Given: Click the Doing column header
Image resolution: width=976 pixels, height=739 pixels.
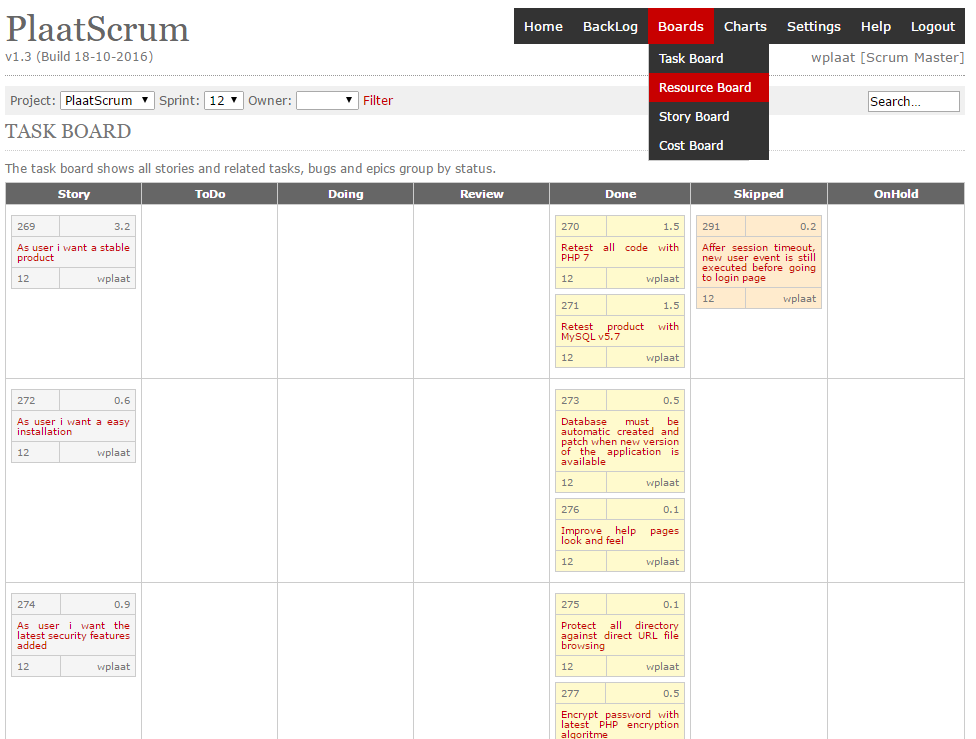Looking at the screenshot, I should point(345,194).
